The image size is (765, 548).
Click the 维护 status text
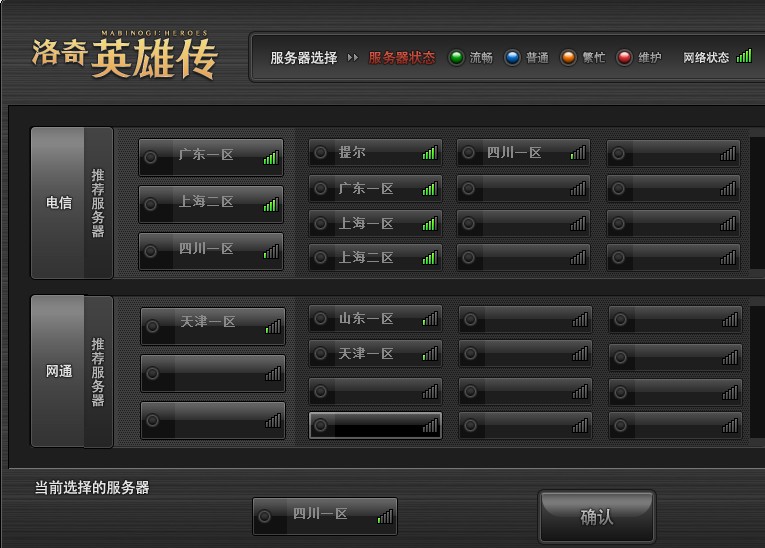pos(650,58)
